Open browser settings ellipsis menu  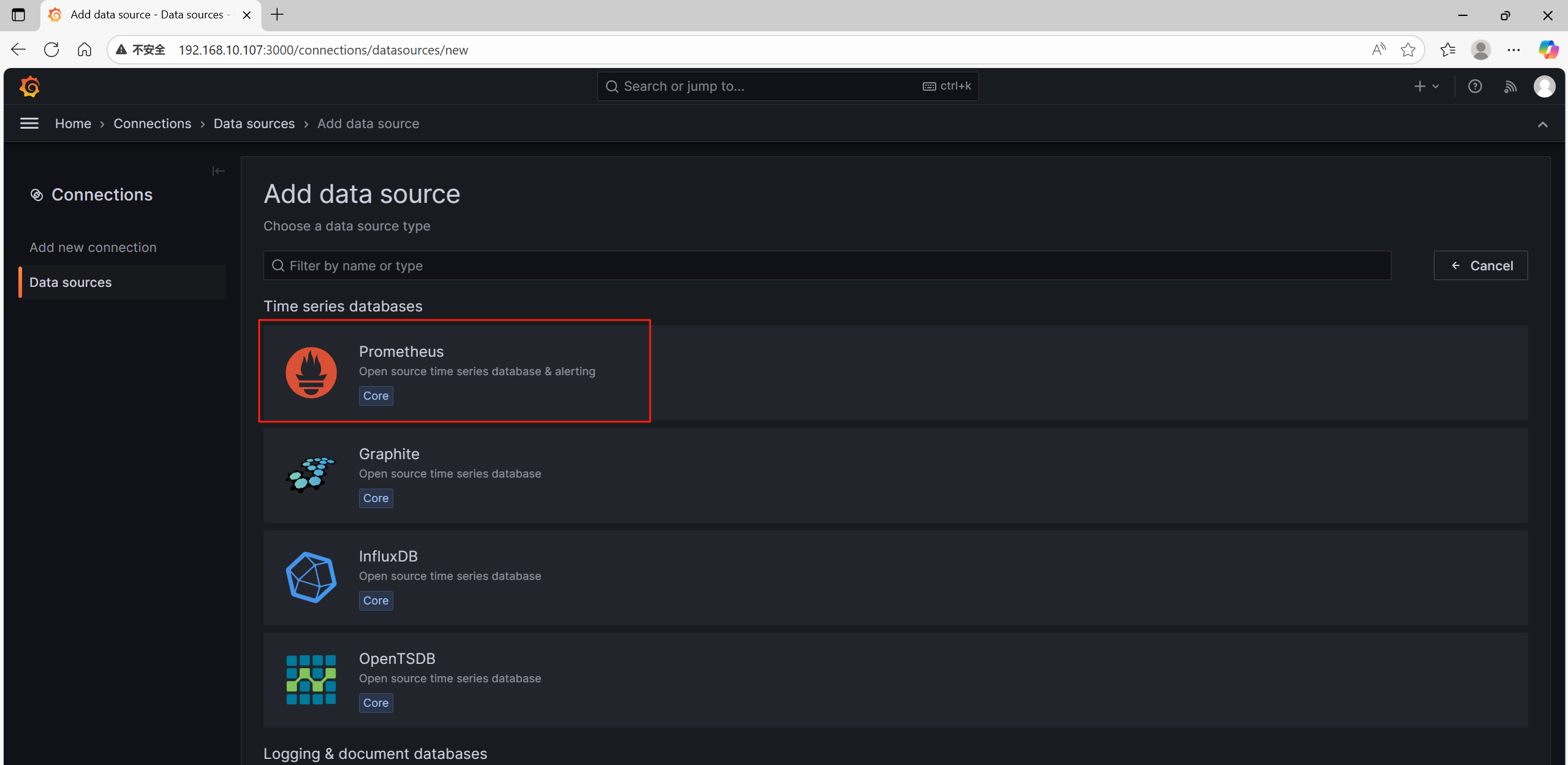[x=1513, y=50]
